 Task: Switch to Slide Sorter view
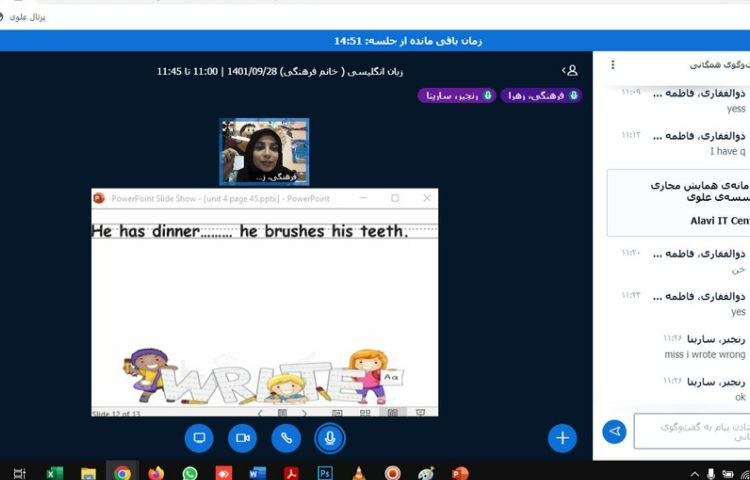pos(365,413)
